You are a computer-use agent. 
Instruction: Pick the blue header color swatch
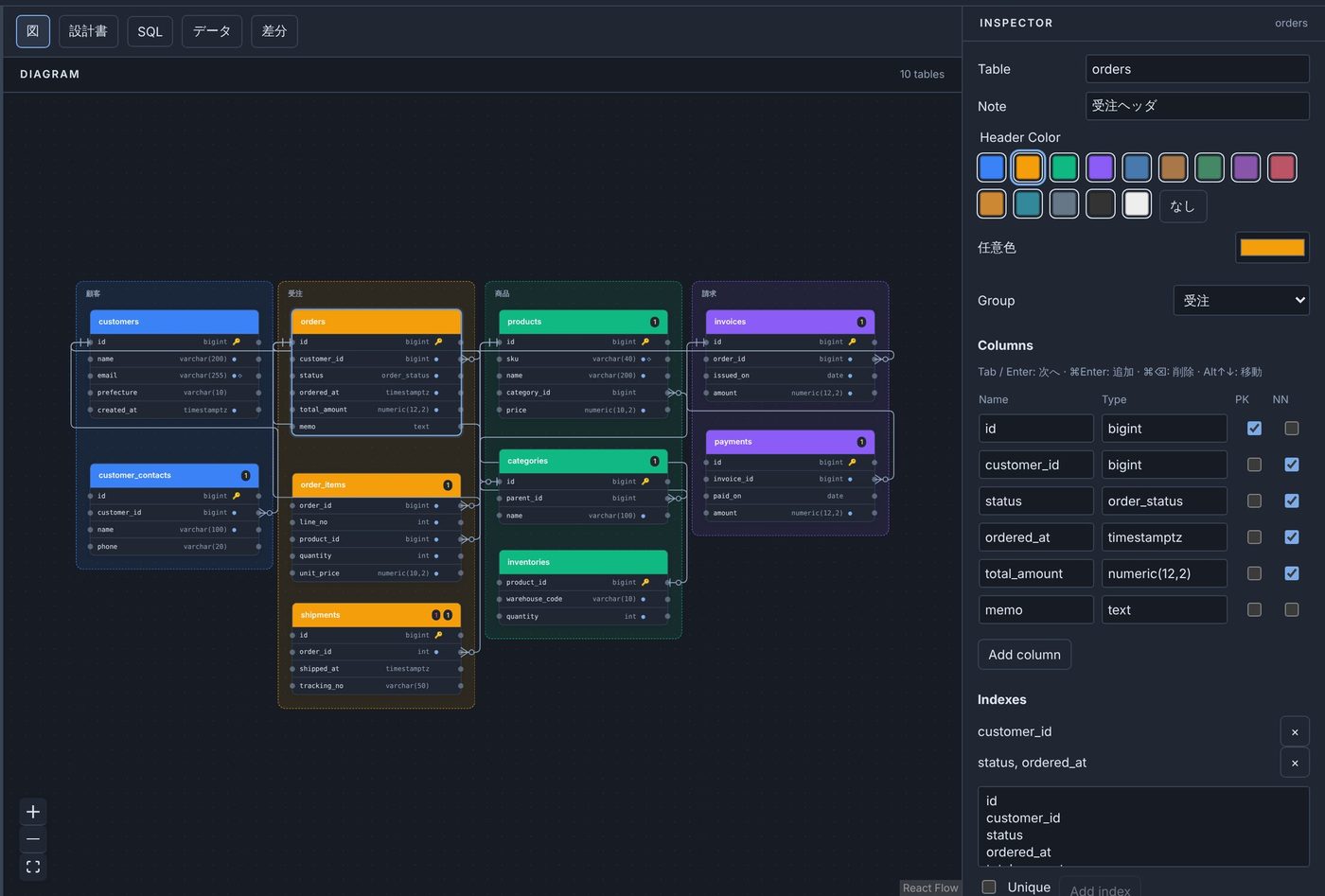(x=992, y=167)
